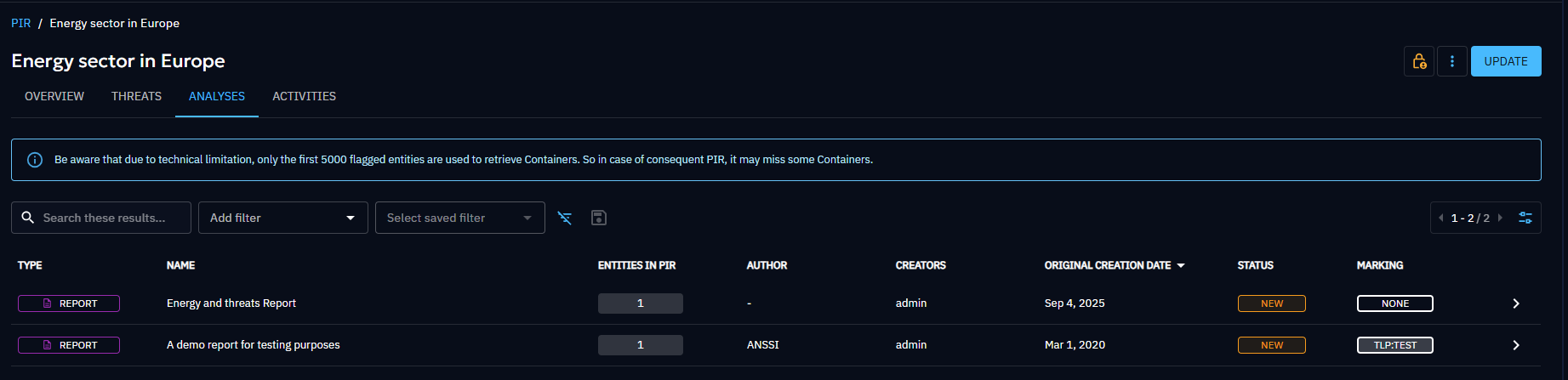The width and height of the screenshot is (1568, 380).
Task: Open the 'A demo report for testing purposes' entry
Action: point(253,345)
